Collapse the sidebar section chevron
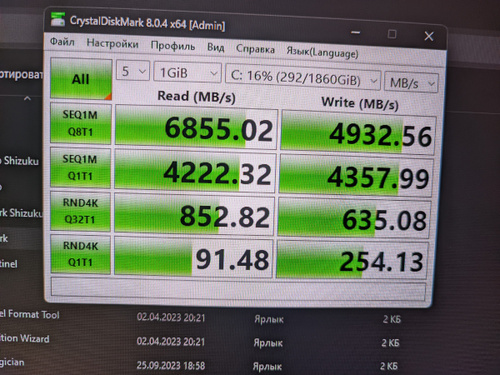Viewport: 500px width, 375px height. click(27, 99)
